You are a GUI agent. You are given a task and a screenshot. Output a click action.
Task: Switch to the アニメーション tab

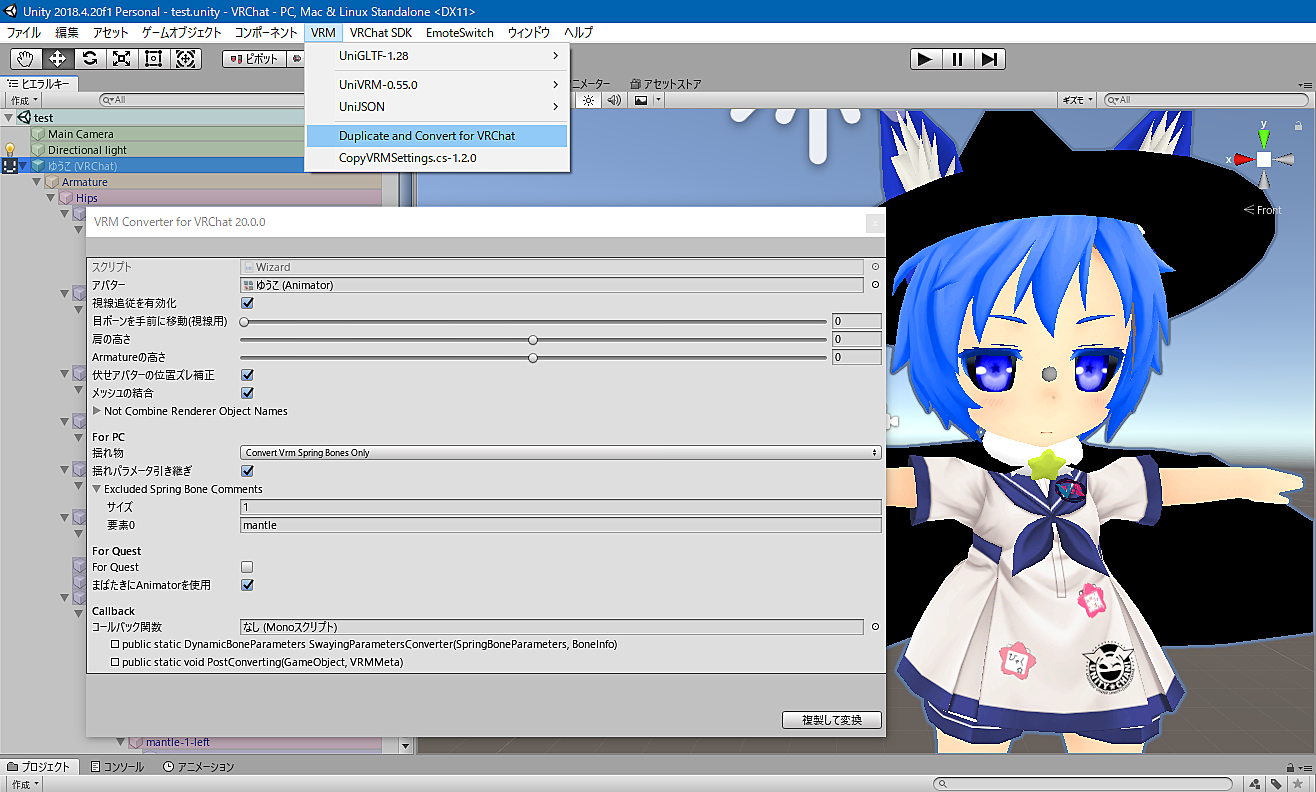[198, 767]
